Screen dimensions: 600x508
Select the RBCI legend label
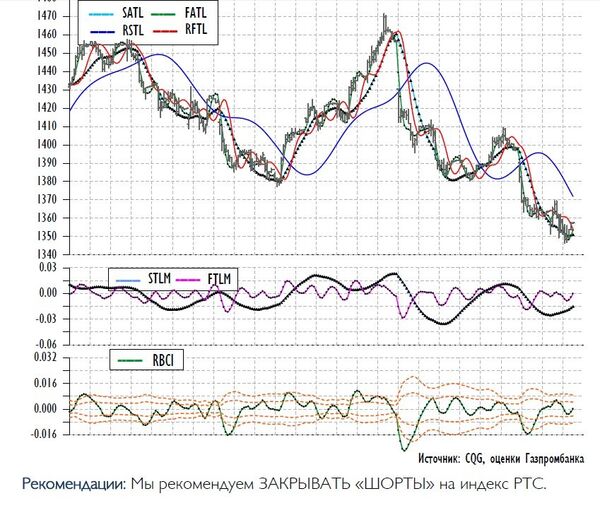tap(162, 357)
